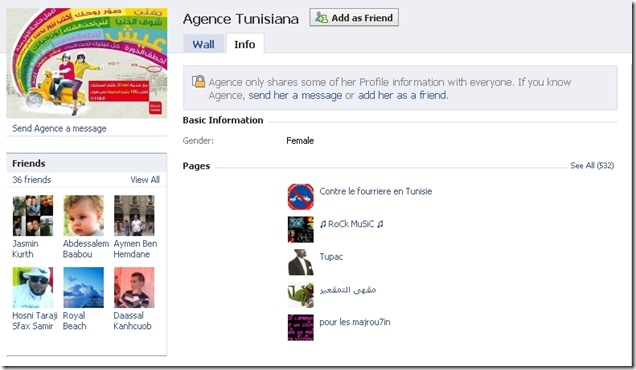This screenshot has width=636, height=370.
Task: Click the padlock privacy icon
Action: click(198, 81)
